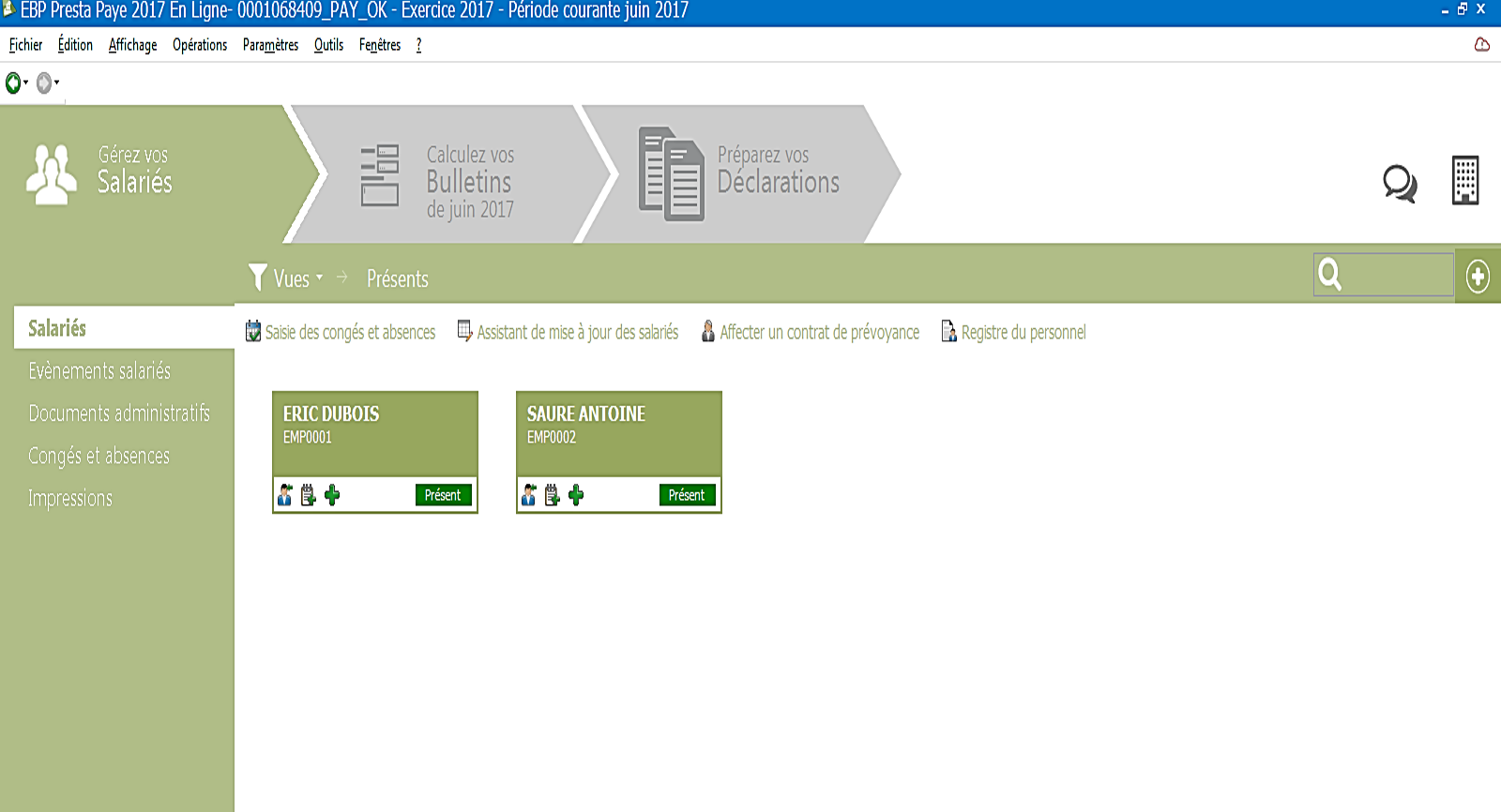This screenshot has height=812, width=1501.
Task: Click the chat bubbles icon in the header
Action: [1400, 183]
